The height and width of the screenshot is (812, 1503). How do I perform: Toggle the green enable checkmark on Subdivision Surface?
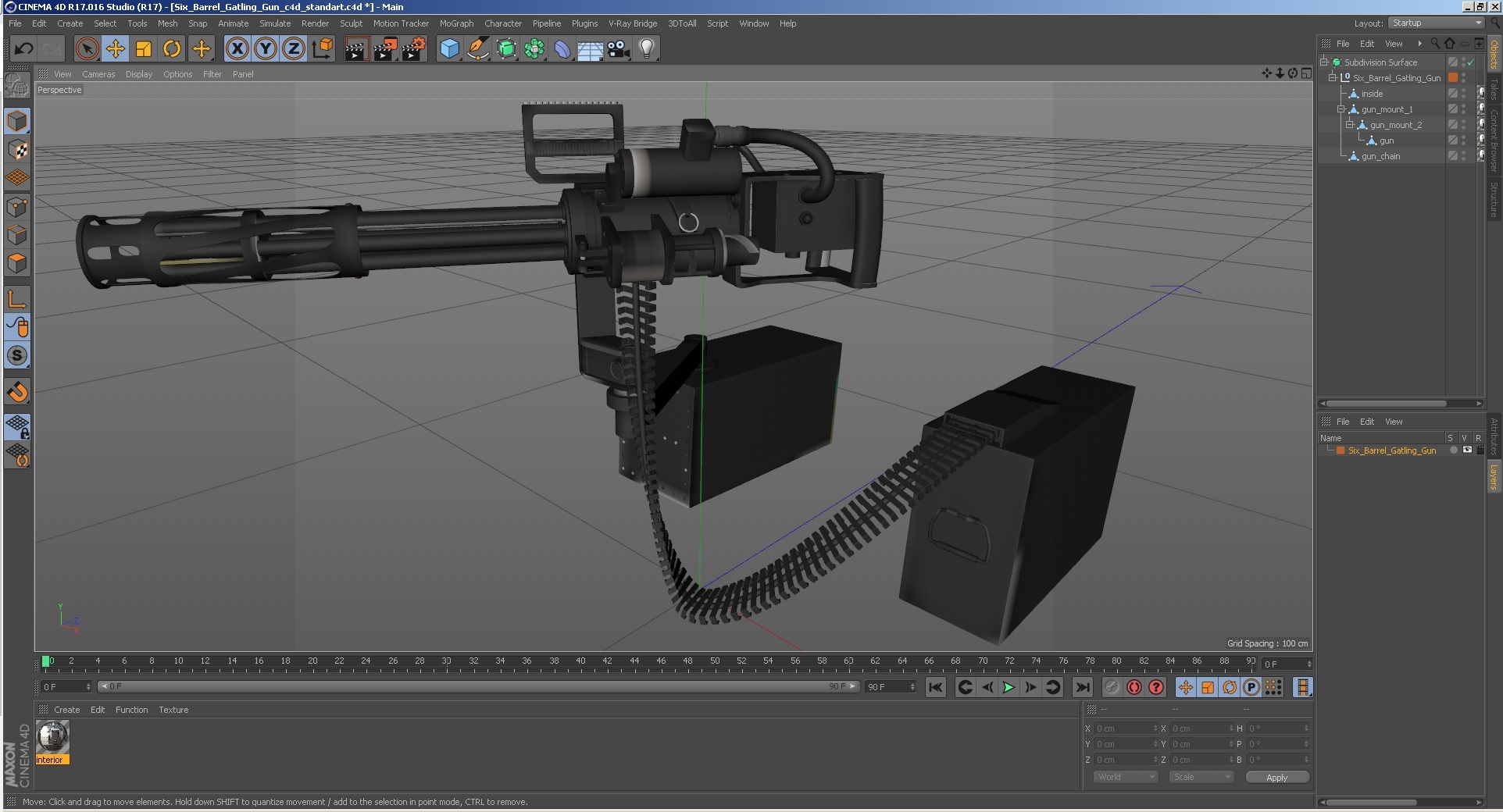tap(1472, 62)
